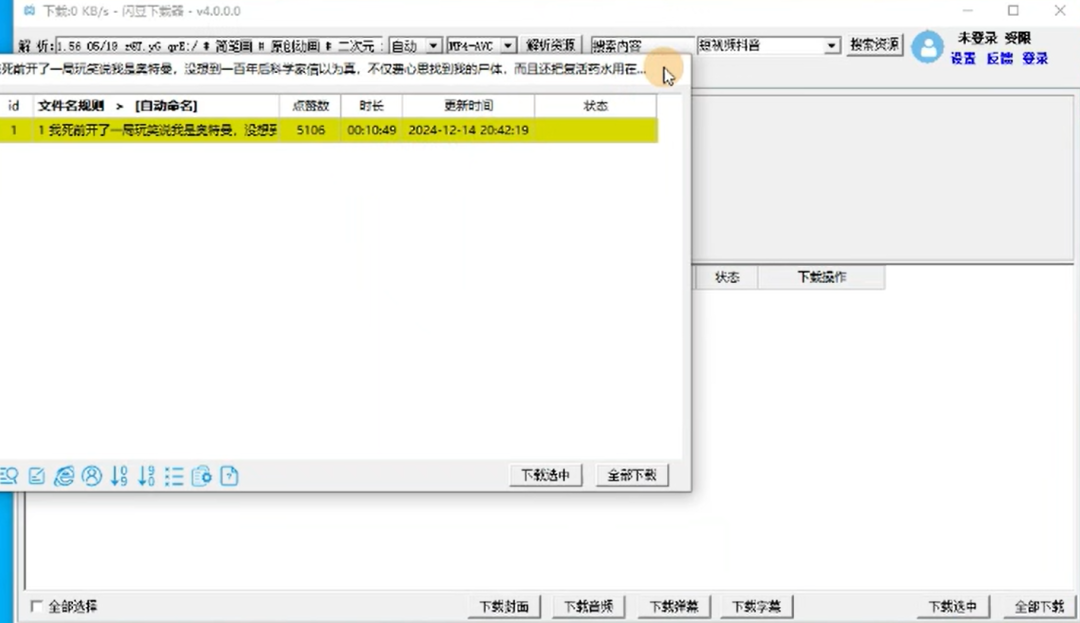
Task: Open the Internet Explorer browser icon
Action: pyautogui.click(x=64, y=476)
